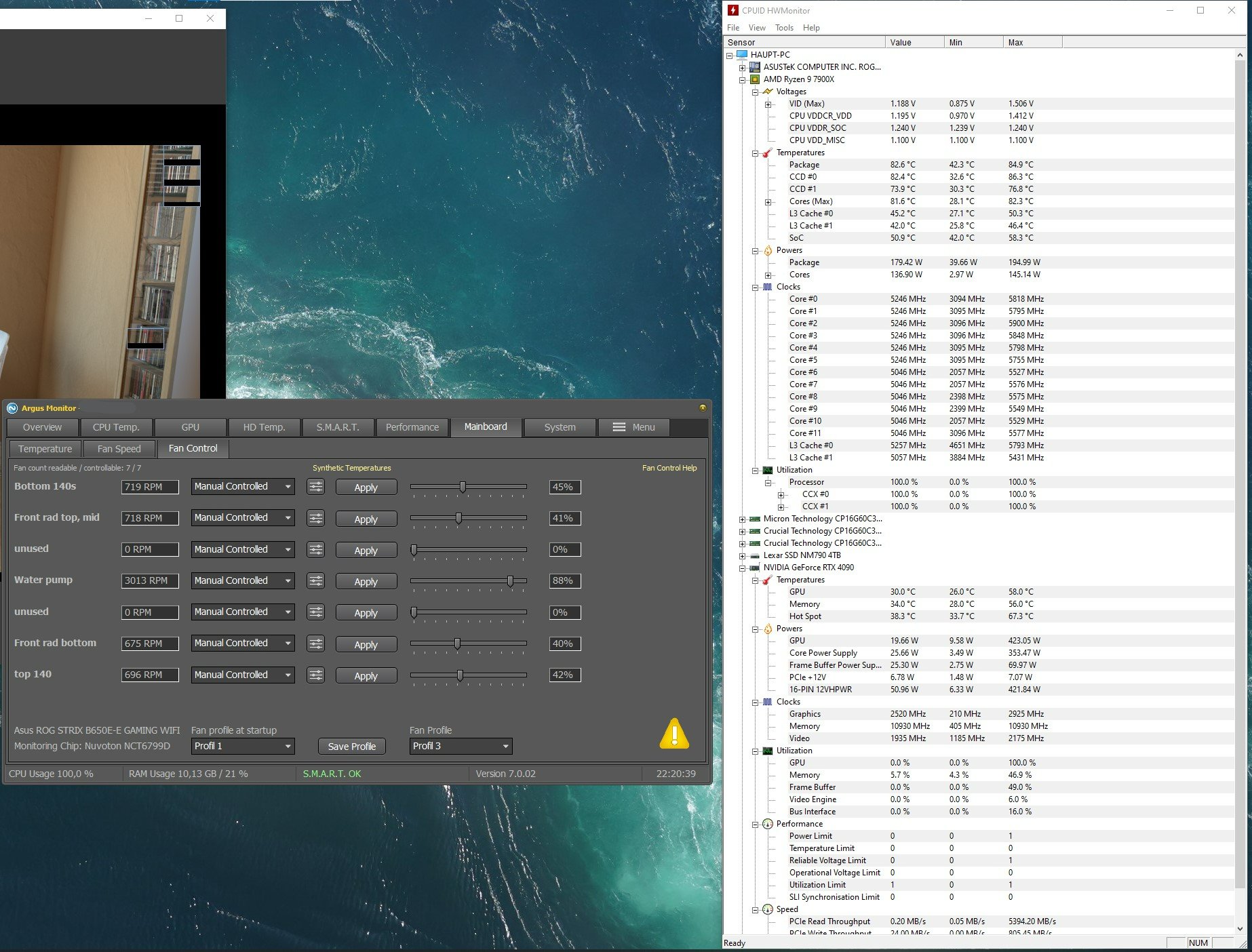Click the Save Profile button
This screenshot has height=952, width=1252.
coord(351,747)
